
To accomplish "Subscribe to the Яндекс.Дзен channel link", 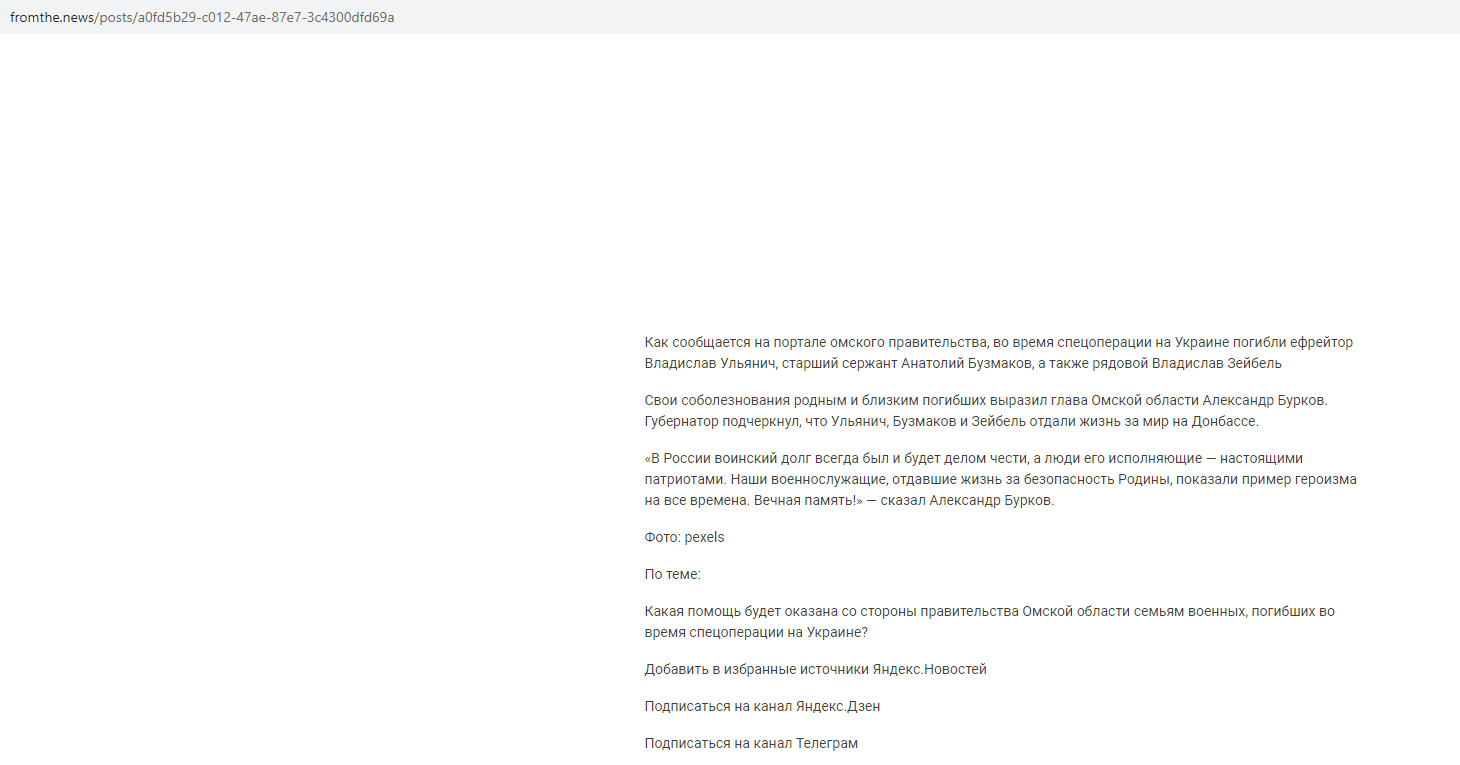I will click(762, 706).
